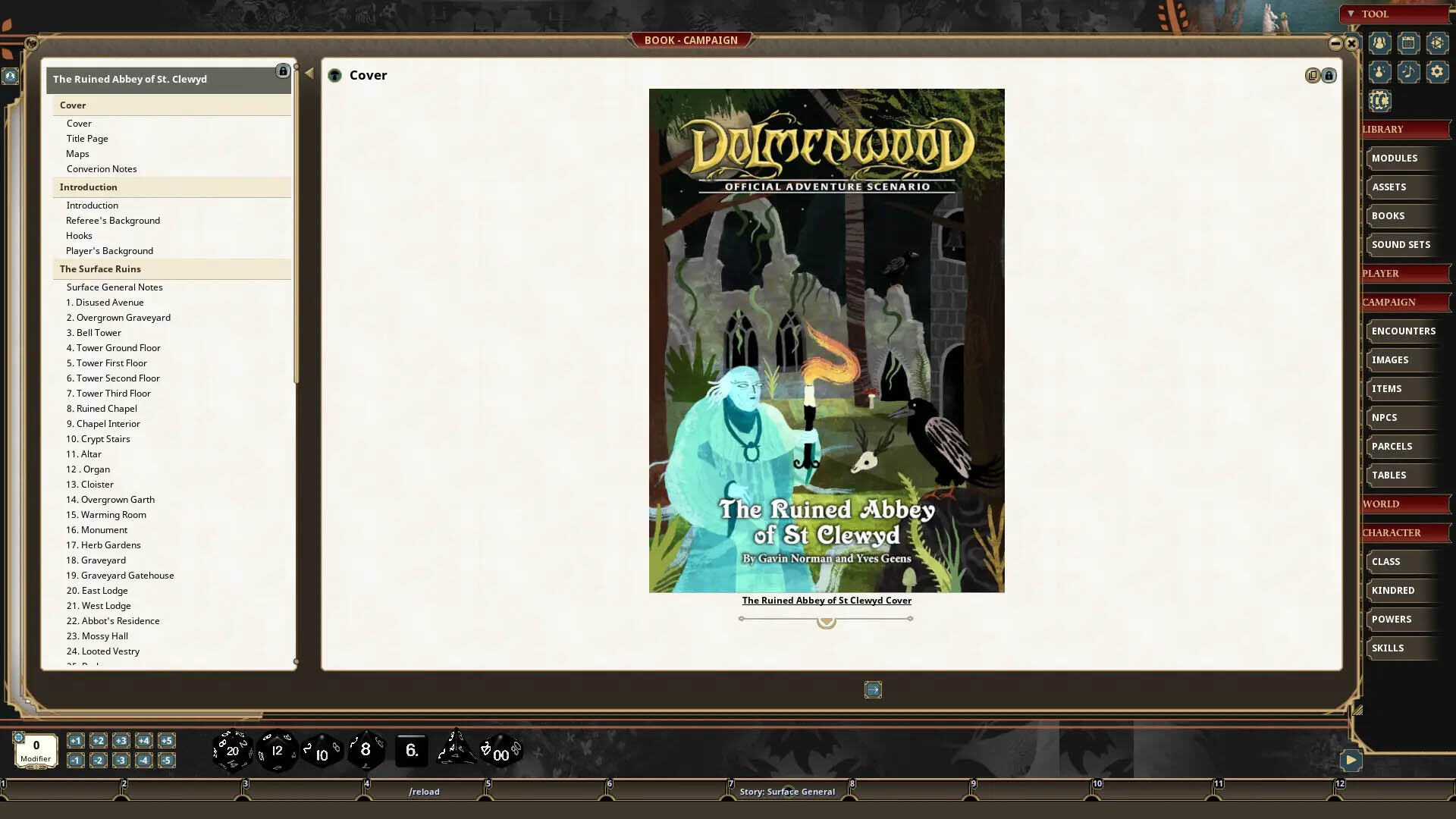Click the page navigation slider under the cover
1456x819 pixels.
(826, 620)
